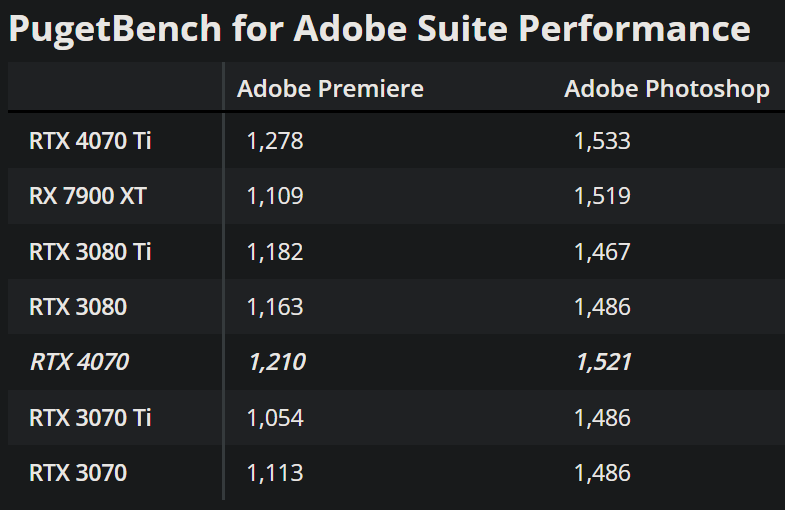Select the RTX 4070 Ti row label
The height and width of the screenshot is (510, 785).
click(90, 141)
